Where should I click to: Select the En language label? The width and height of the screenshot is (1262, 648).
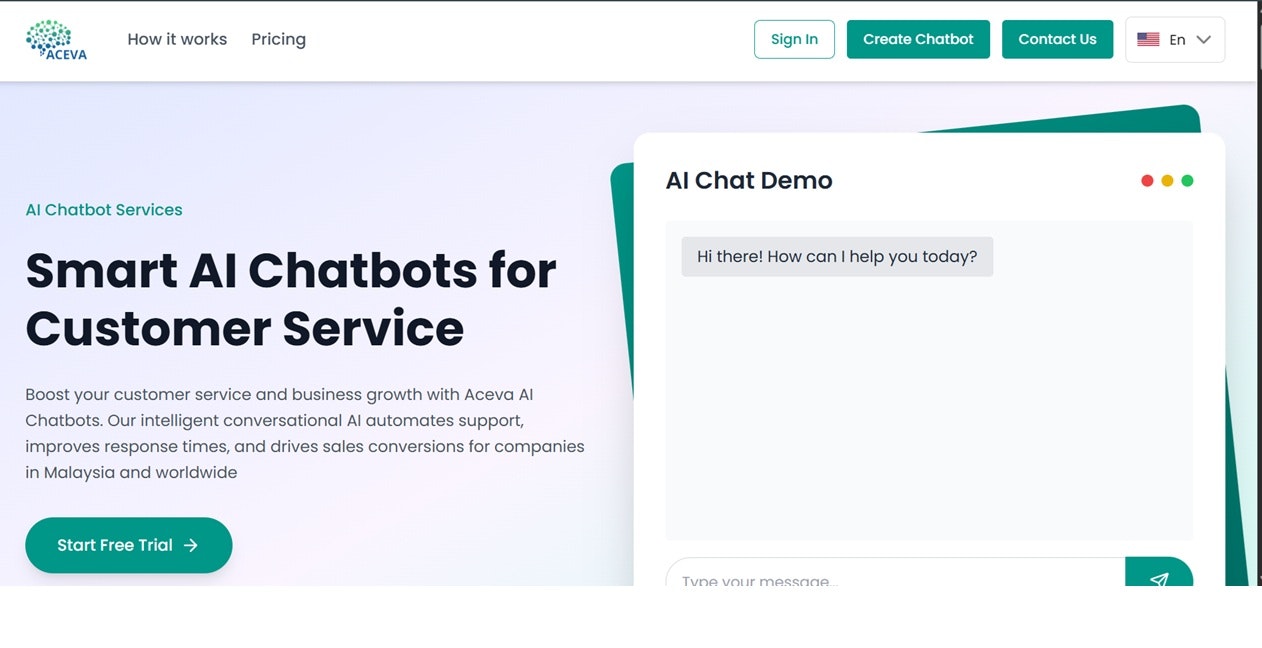tap(1177, 40)
